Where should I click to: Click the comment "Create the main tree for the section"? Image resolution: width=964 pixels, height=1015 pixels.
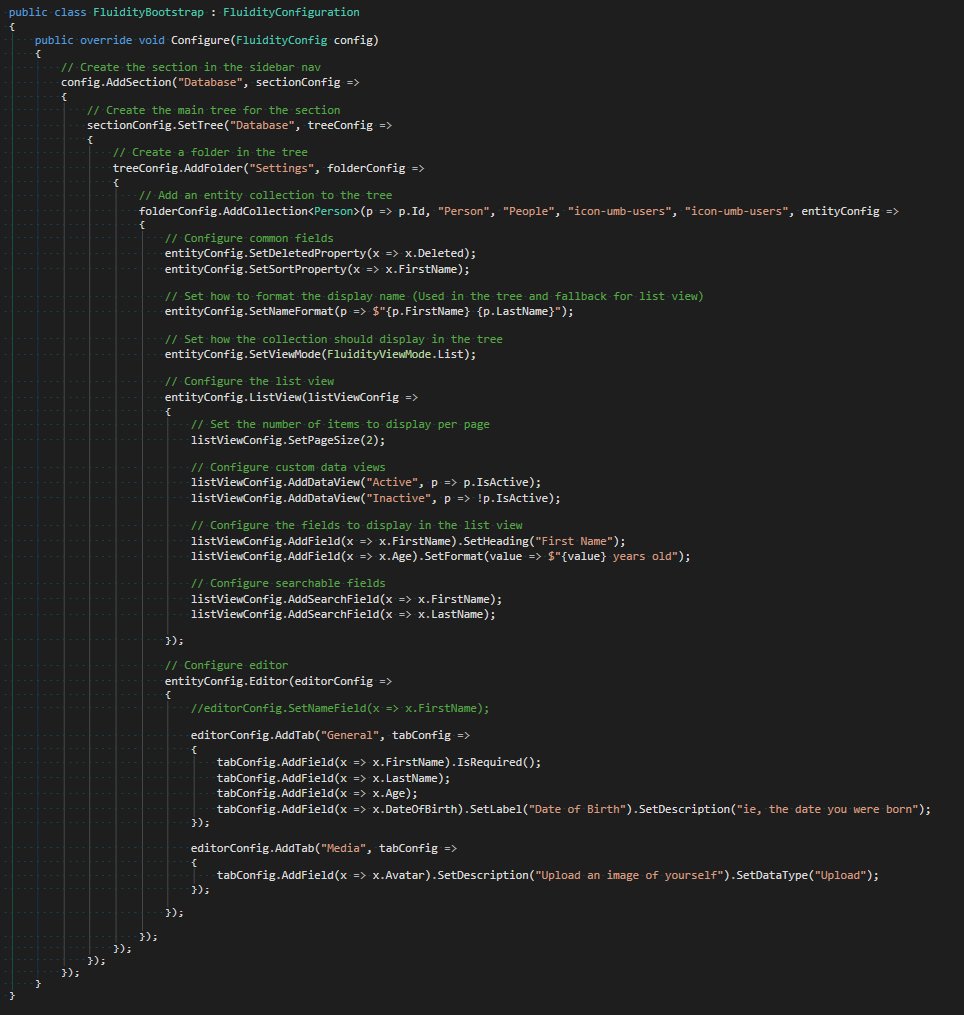click(x=214, y=111)
